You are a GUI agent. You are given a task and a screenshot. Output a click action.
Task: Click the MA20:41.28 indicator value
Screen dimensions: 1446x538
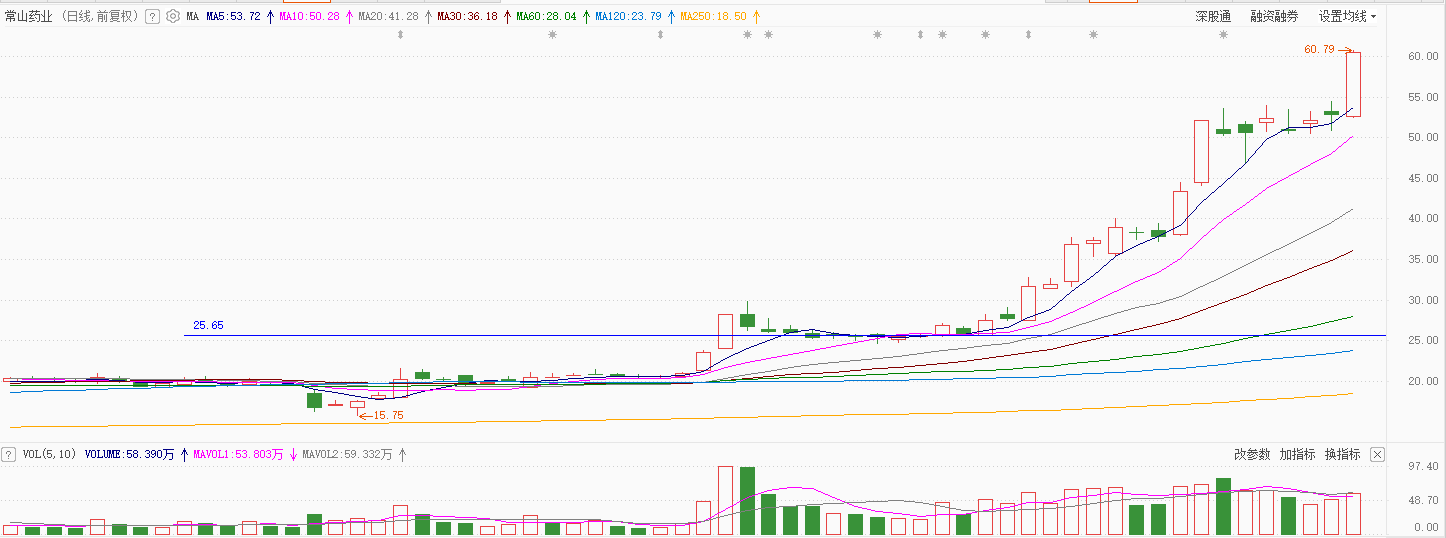(x=388, y=16)
